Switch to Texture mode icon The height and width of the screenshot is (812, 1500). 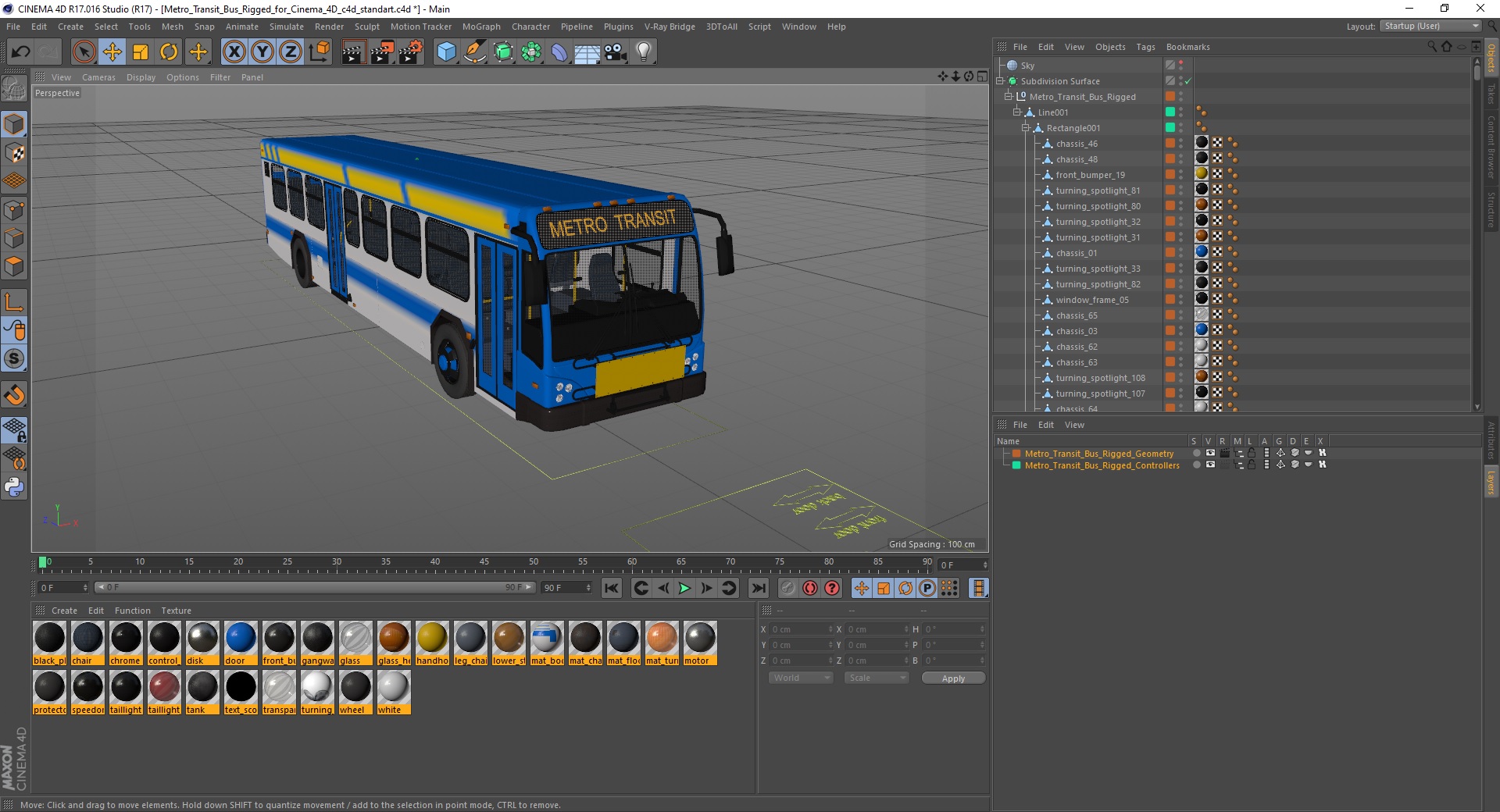point(14,153)
